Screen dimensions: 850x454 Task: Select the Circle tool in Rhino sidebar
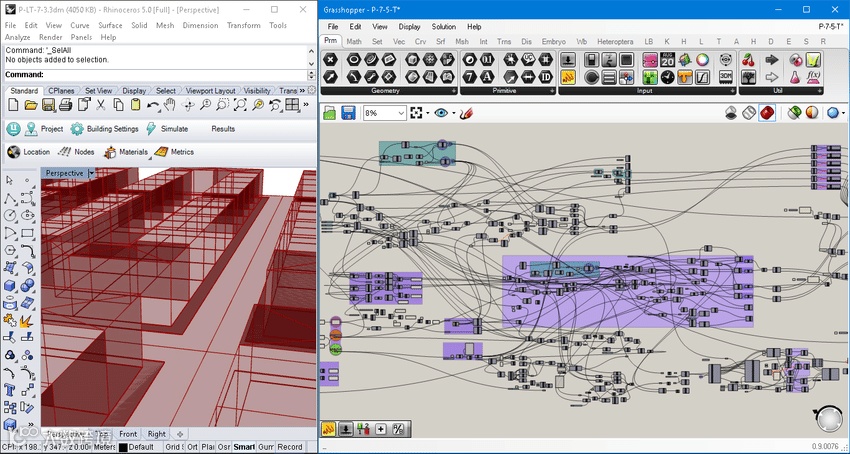tap(10, 216)
